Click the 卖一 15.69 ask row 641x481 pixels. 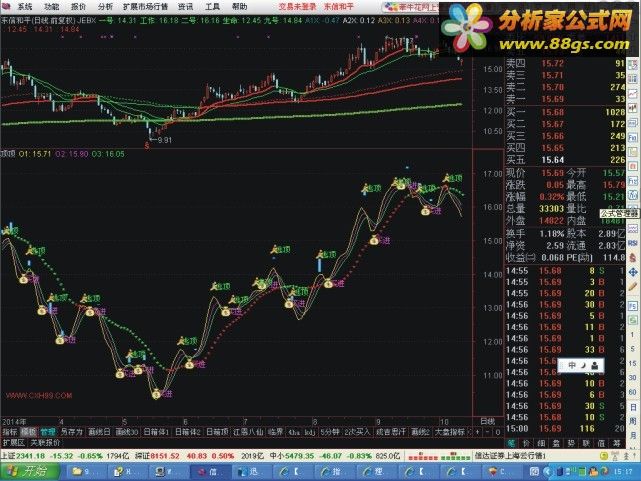566,99
